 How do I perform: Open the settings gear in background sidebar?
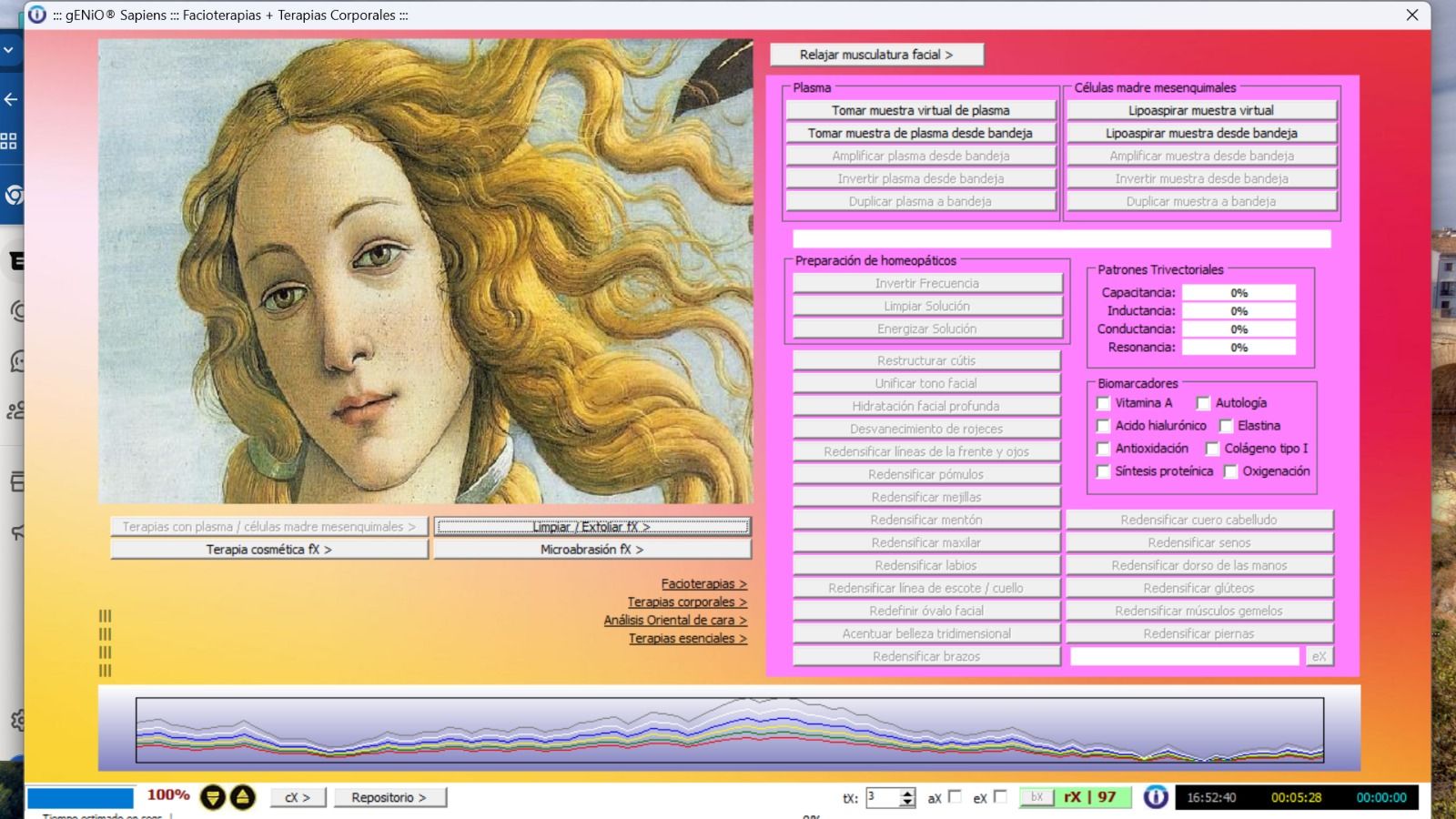click(x=17, y=721)
